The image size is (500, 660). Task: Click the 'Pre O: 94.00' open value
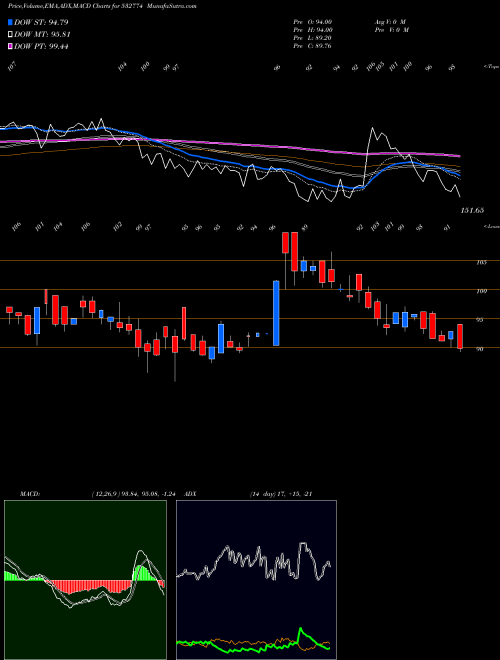[x=314, y=22]
